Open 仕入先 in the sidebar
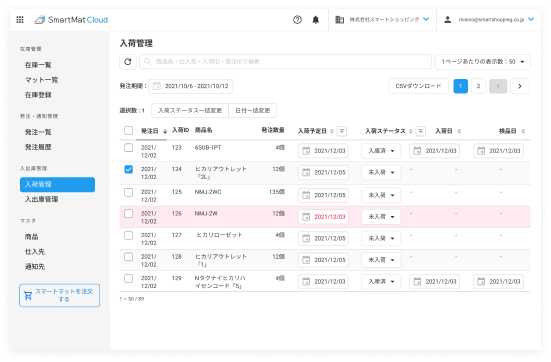This screenshot has height=362, width=551. (x=35, y=252)
